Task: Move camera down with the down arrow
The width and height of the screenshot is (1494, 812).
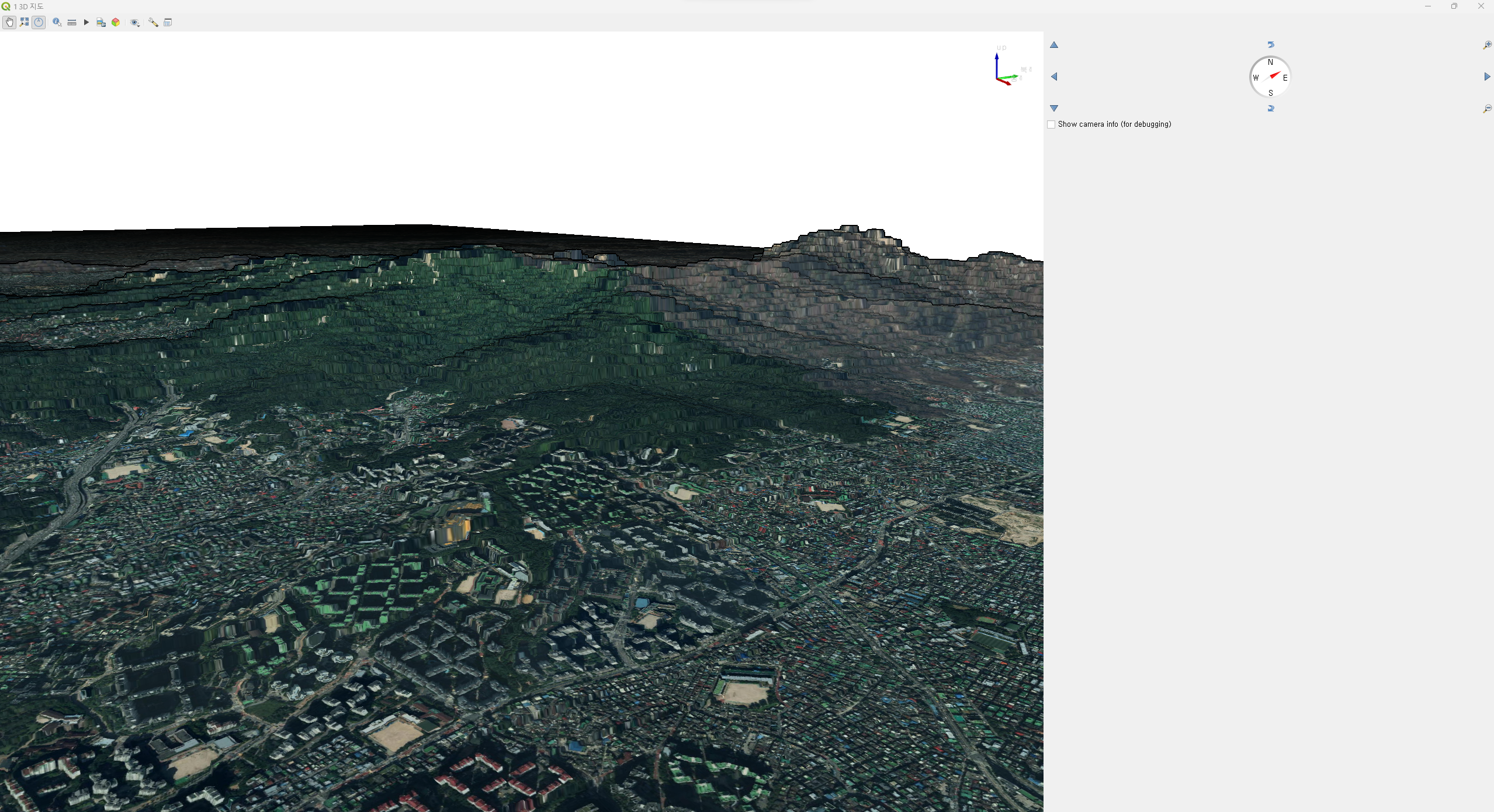Action: tap(1054, 108)
